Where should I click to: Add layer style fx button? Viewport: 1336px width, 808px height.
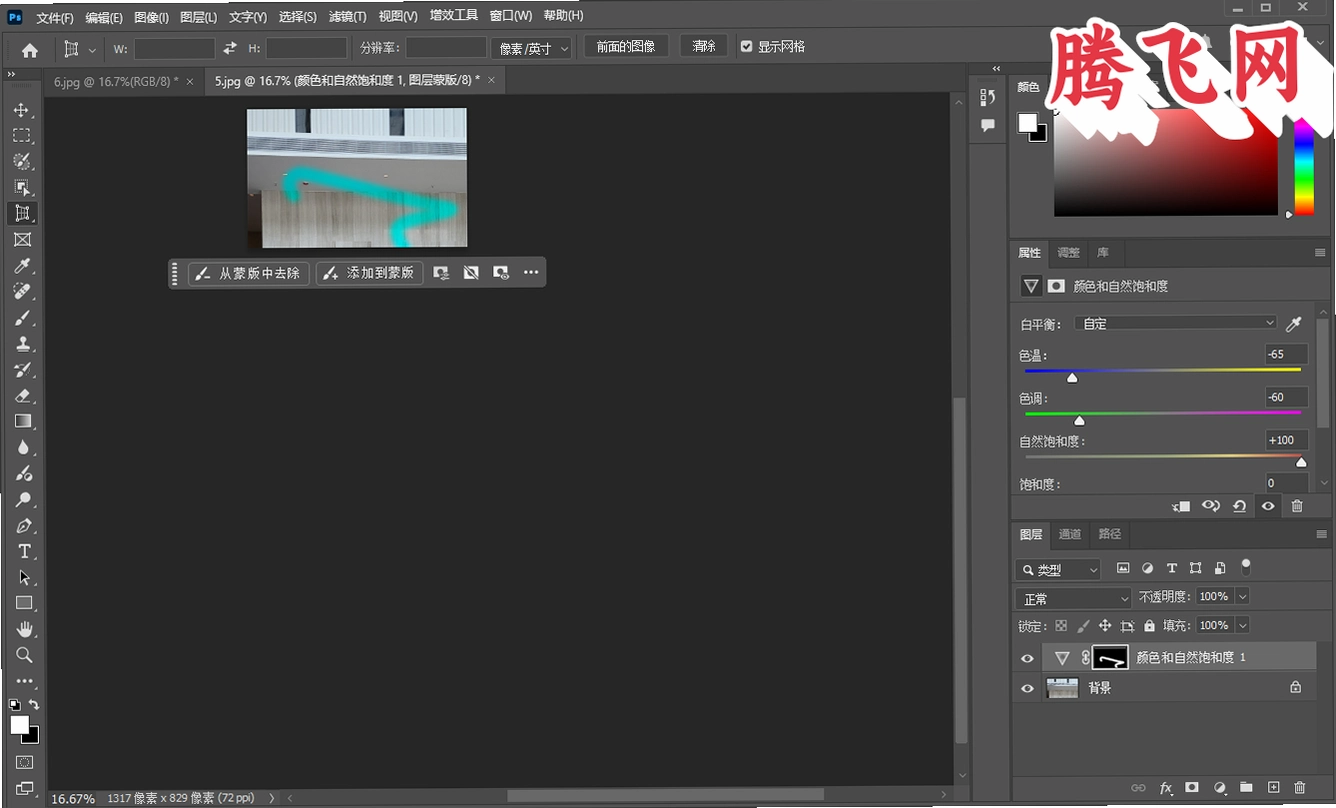click(1165, 788)
